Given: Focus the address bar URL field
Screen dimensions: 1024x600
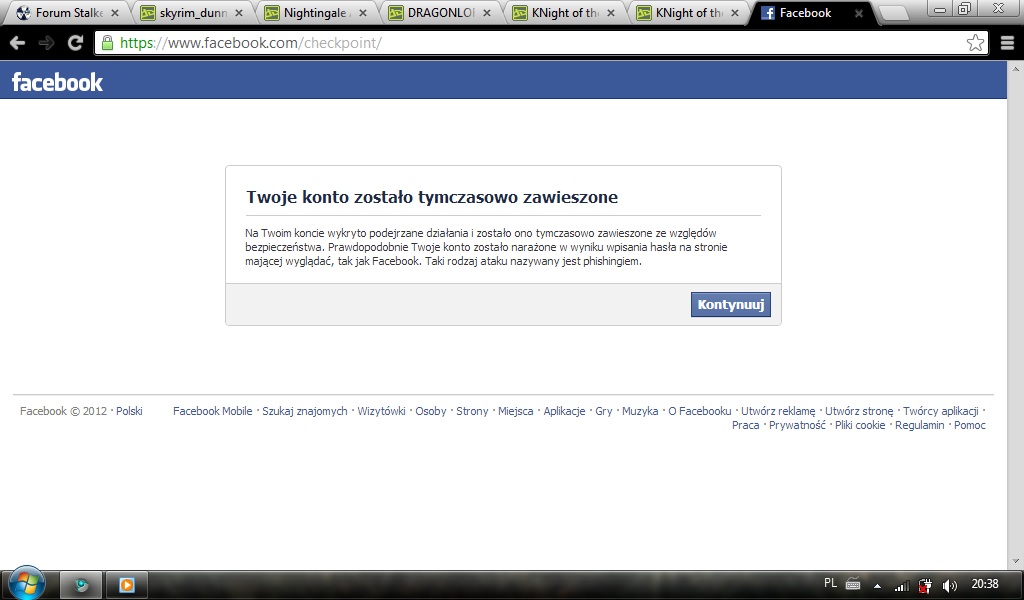Looking at the screenshot, I should pos(542,43).
